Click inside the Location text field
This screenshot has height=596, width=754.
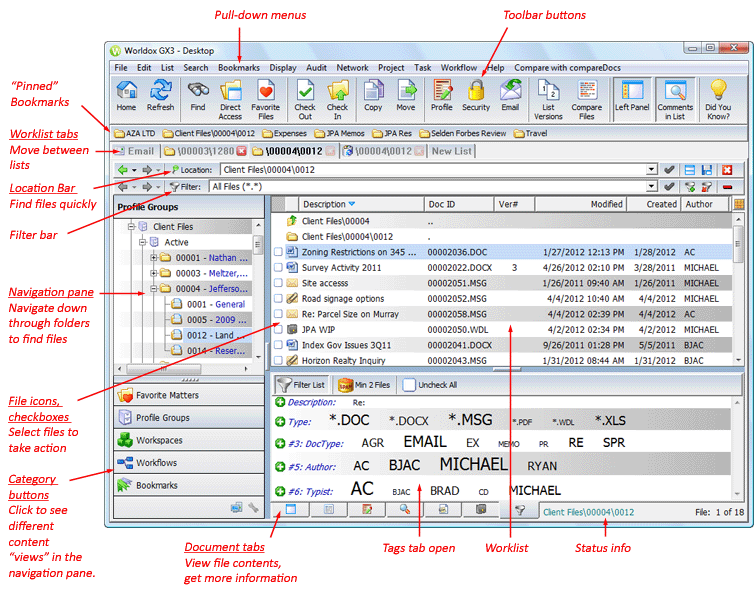click(x=433, y=170)
